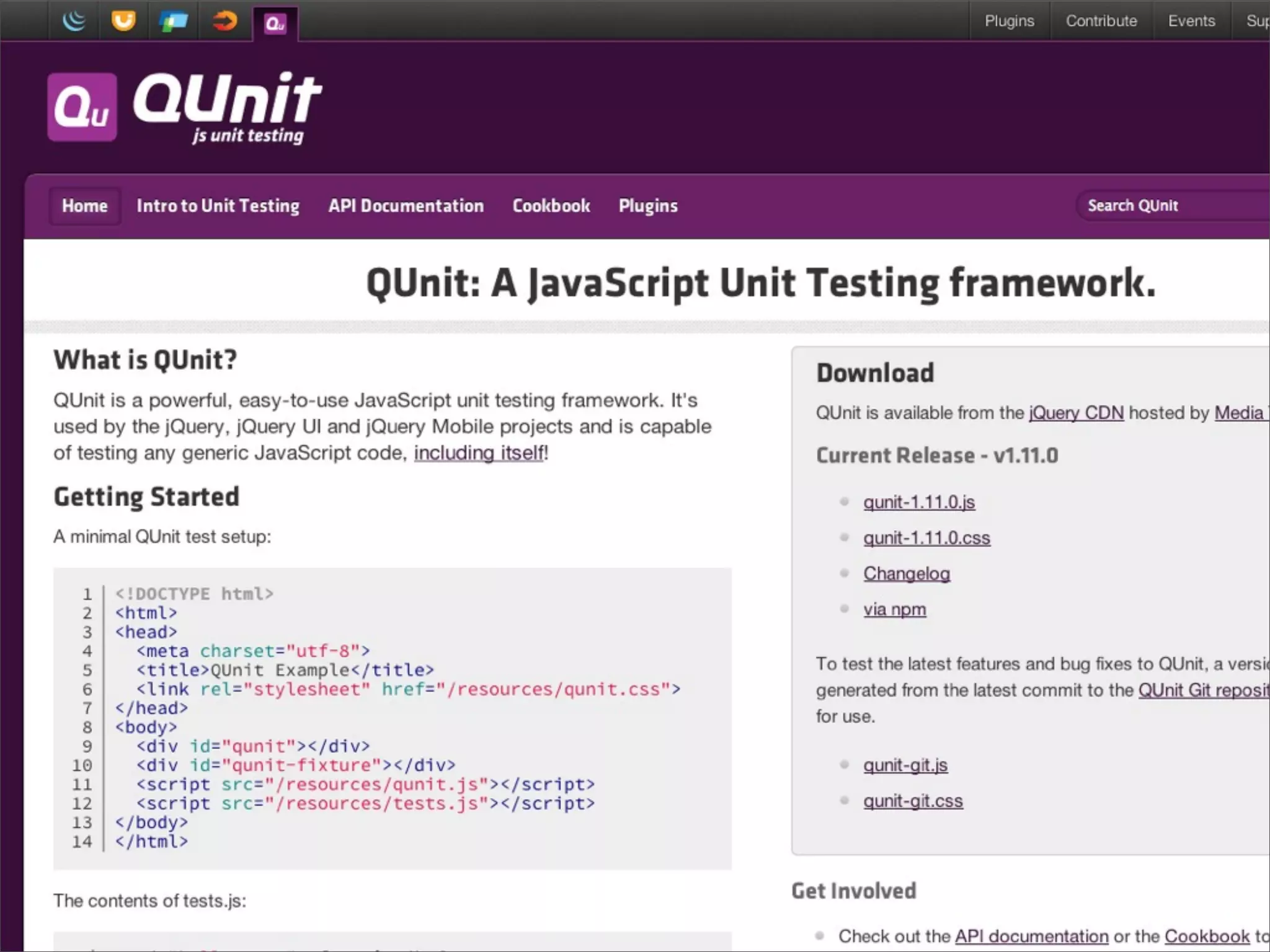Open the Cookbook navigation tab
This screenshot has width=1270, height=952.
(x=551, y=206)
